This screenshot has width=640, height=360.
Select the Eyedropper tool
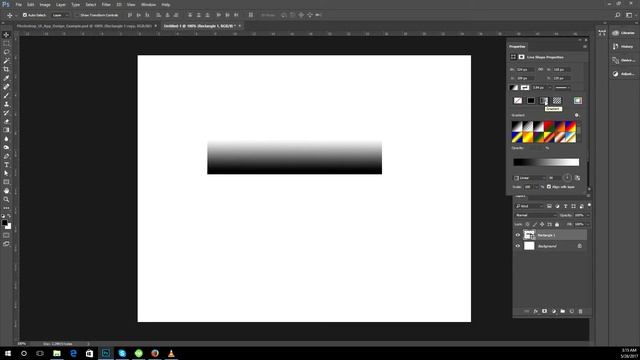click(6, 78)
